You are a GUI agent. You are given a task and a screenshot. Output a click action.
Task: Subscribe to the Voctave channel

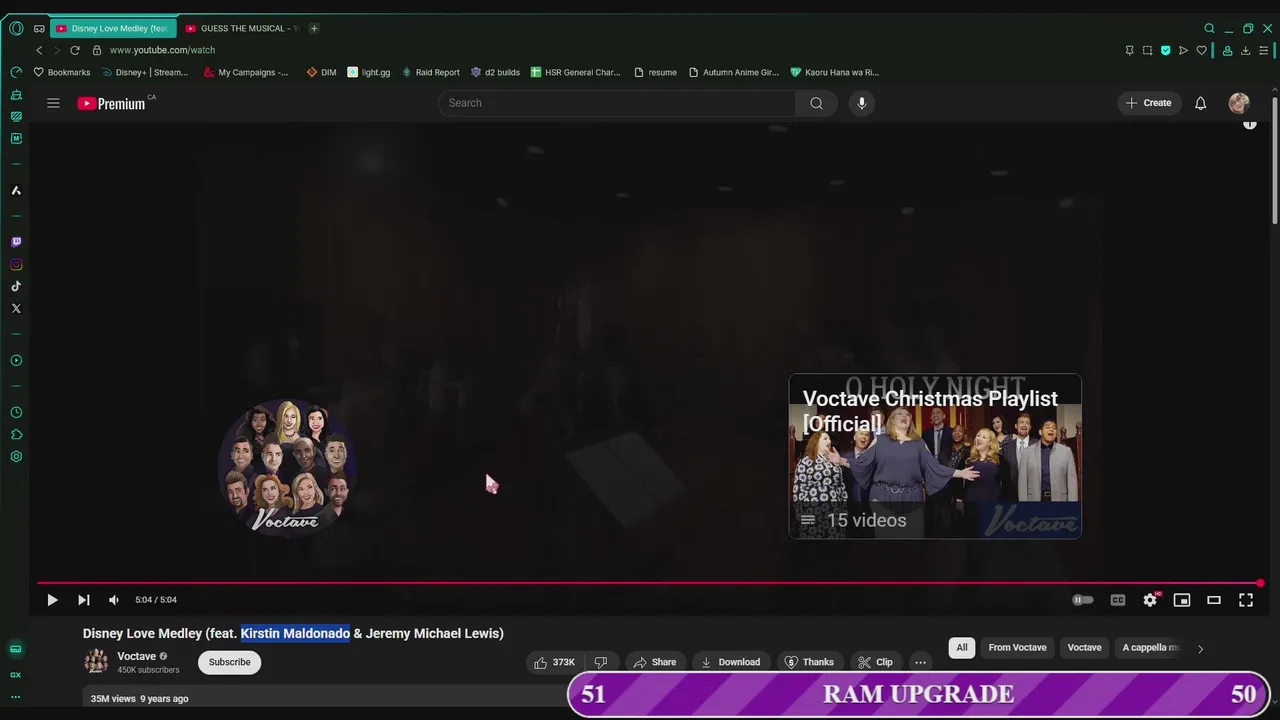(229, 662)
